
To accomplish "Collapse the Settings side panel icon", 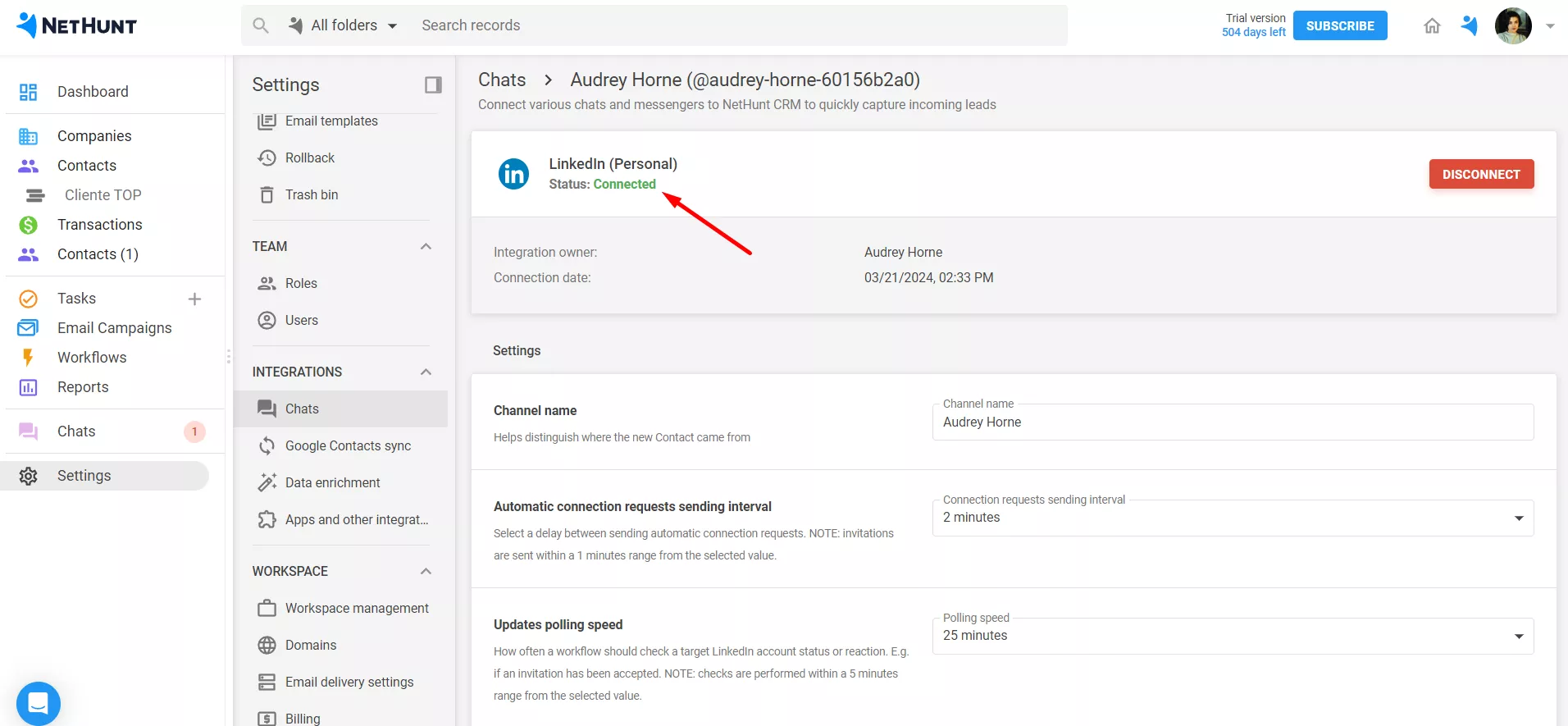I will (x=433, y=84).
